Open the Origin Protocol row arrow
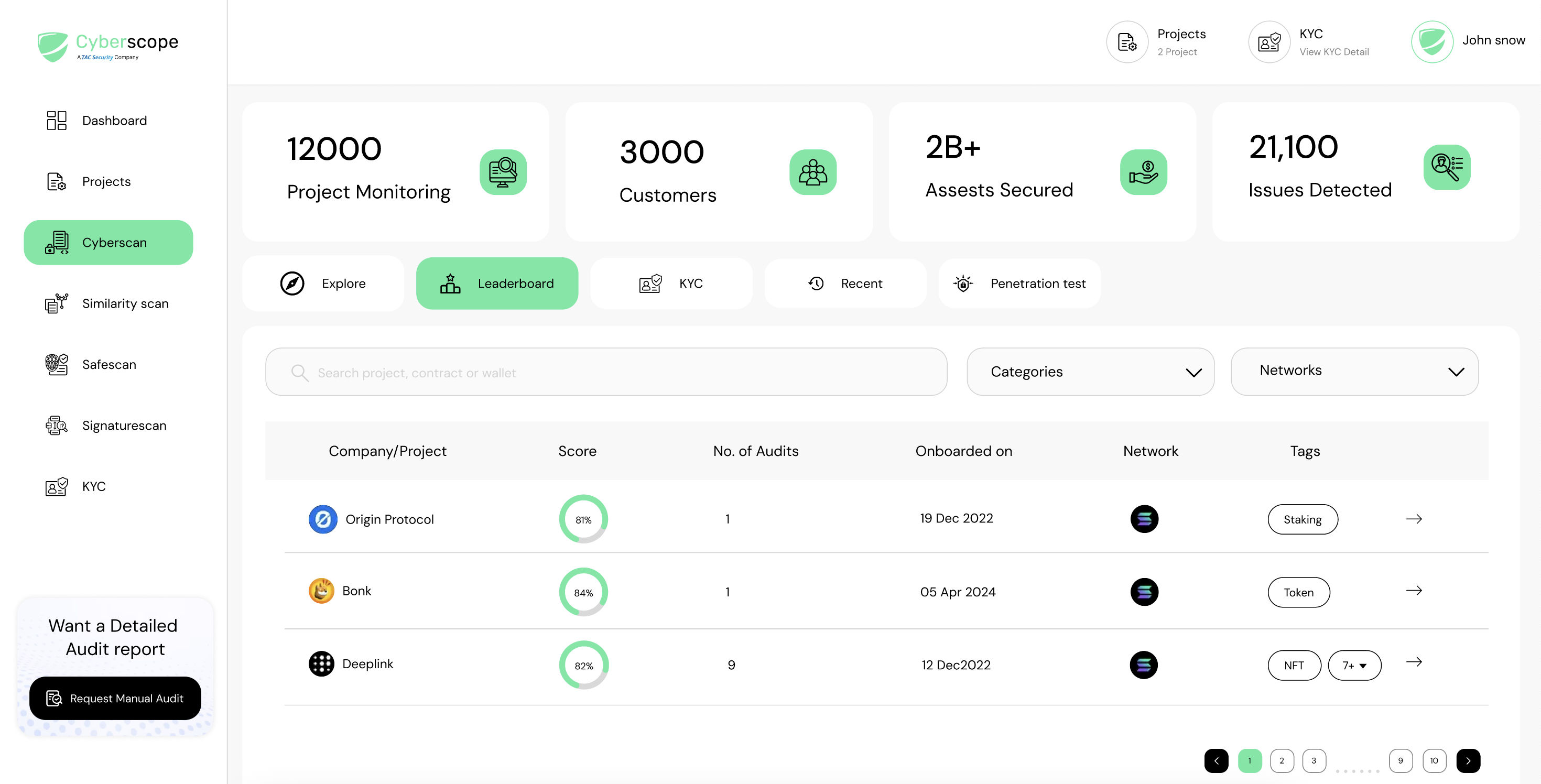 1414,518
